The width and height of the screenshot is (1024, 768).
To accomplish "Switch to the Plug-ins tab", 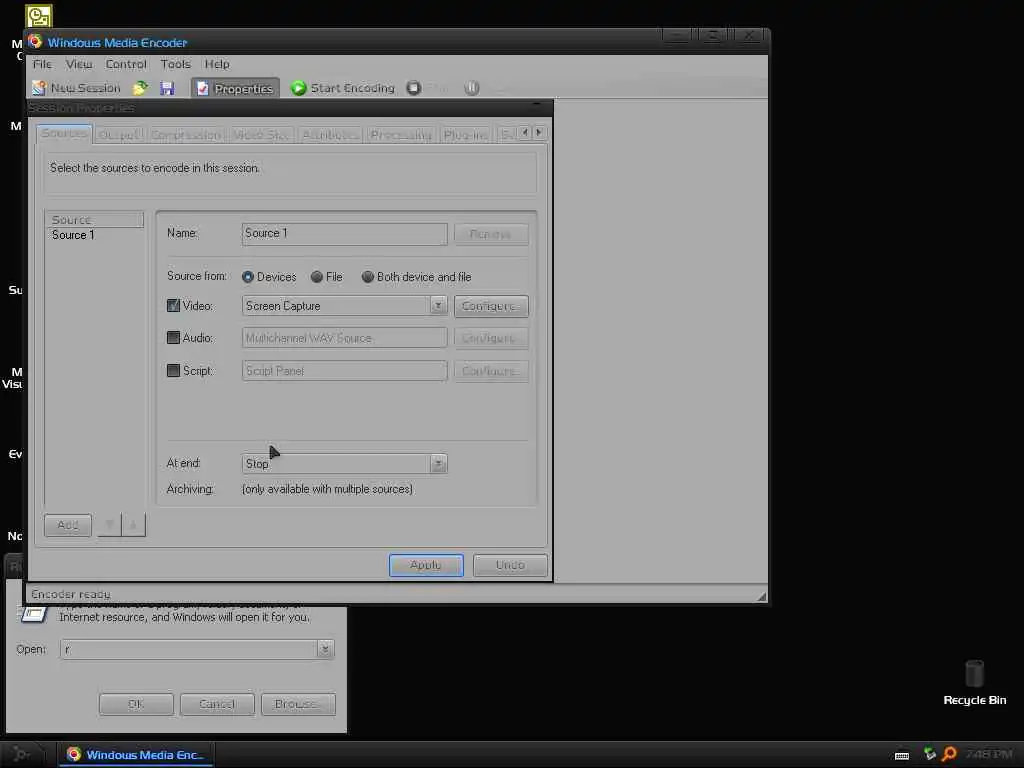I will [465, 135].
